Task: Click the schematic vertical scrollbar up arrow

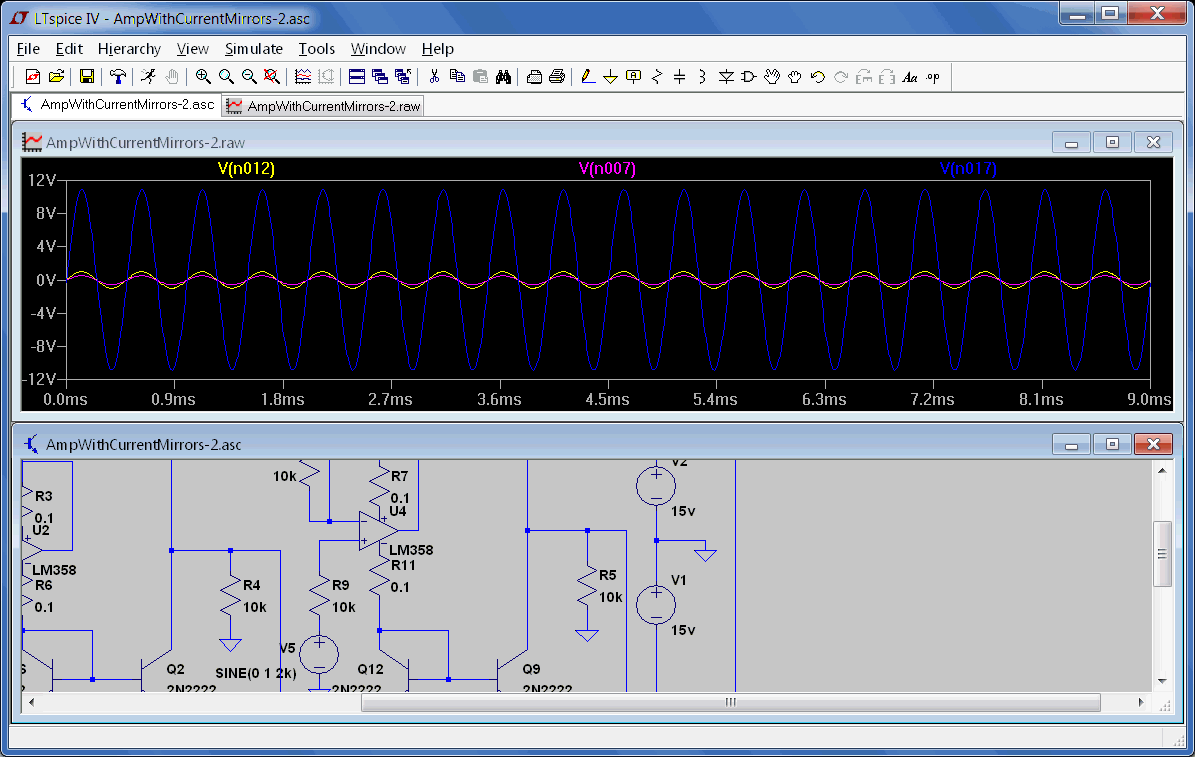Action: [1161, 470]
